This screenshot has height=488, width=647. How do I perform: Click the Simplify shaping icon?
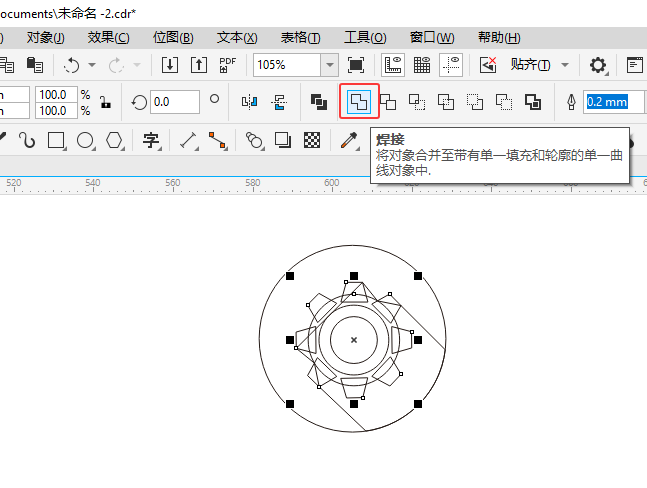point(446,101)
